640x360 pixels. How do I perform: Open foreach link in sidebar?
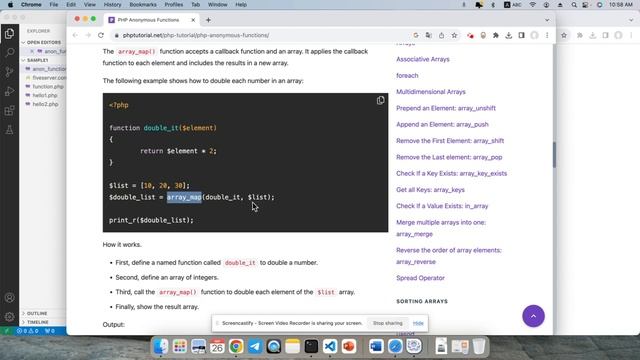tap(407, 76)
